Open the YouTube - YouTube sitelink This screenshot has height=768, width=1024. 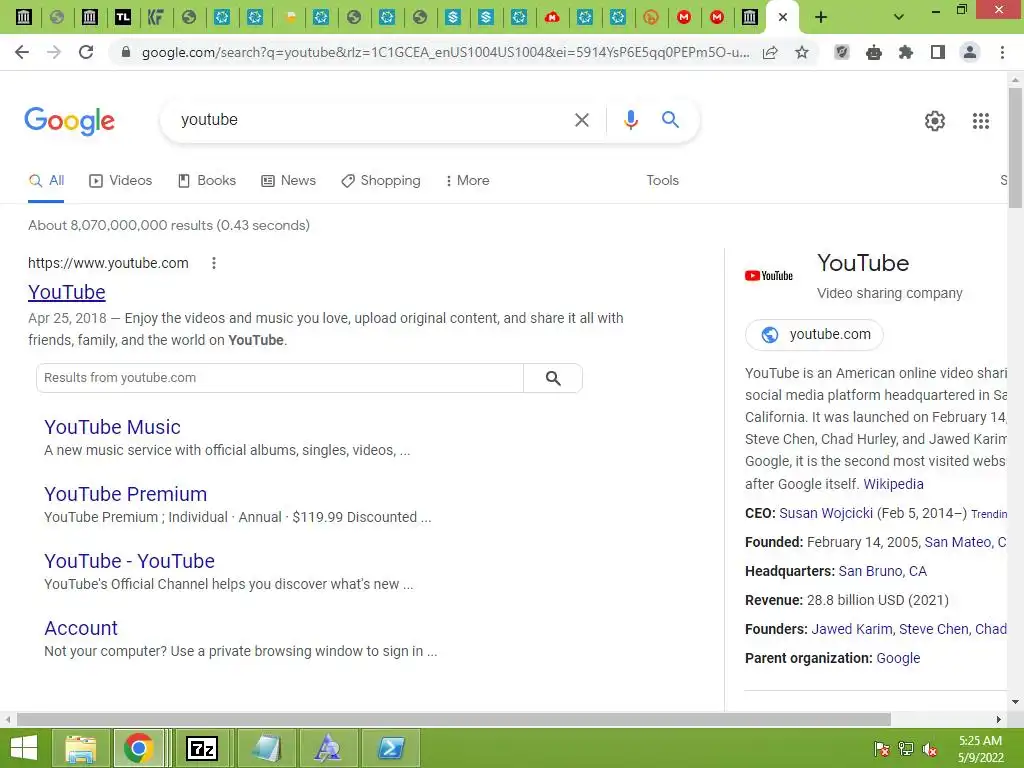tap(129, 561)
